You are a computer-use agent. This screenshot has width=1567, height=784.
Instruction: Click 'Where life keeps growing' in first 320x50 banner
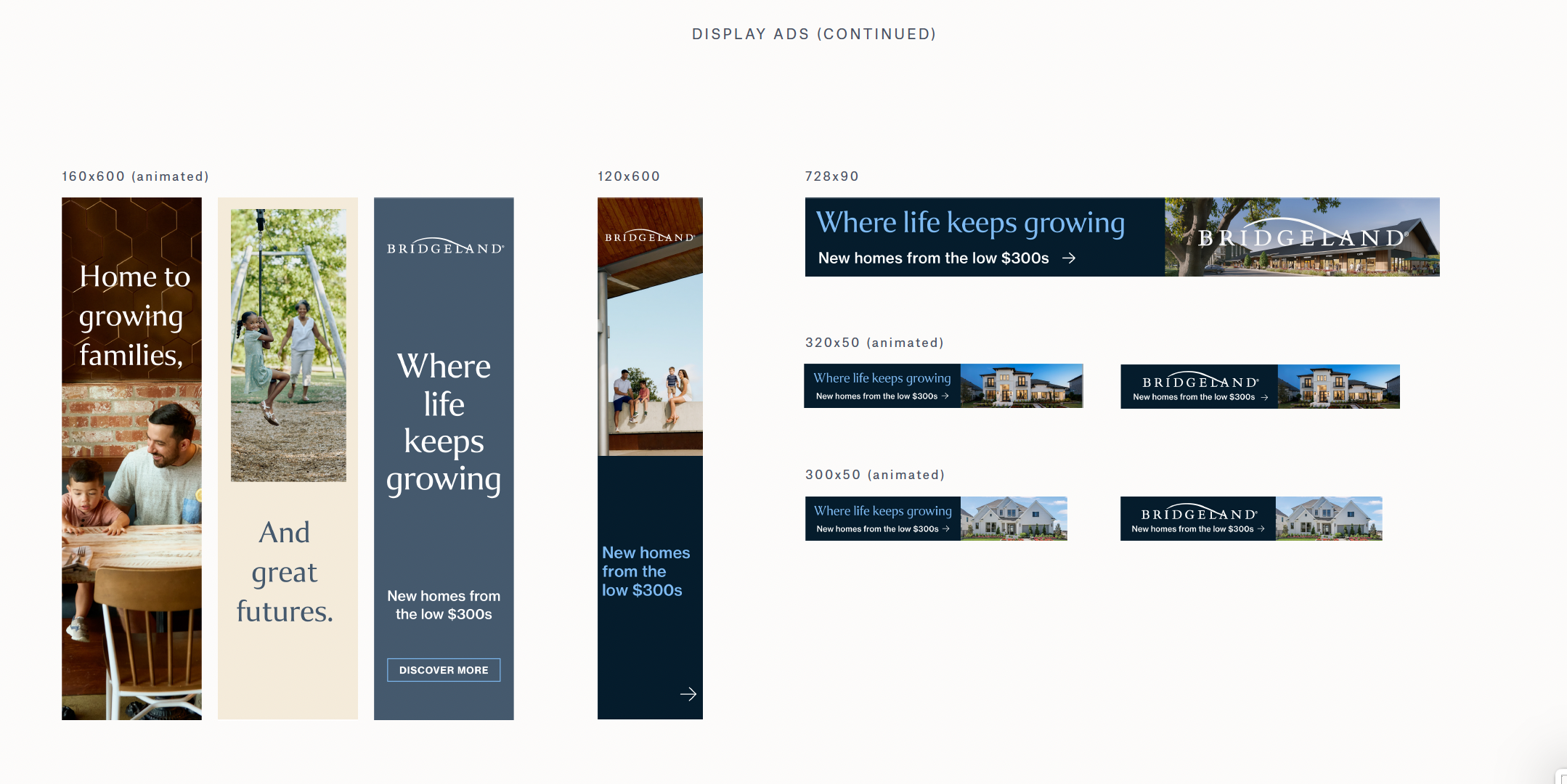tap(882, 378)
